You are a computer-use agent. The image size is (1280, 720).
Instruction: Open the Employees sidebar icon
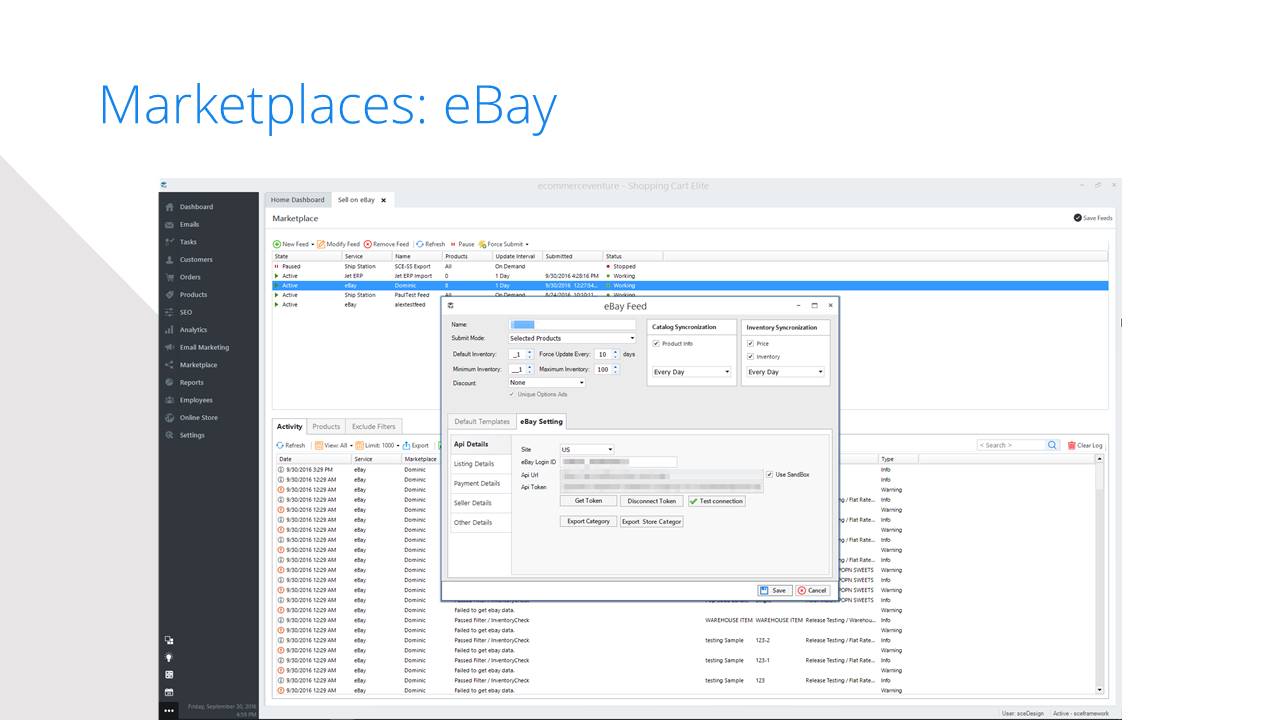click(169, 400)
